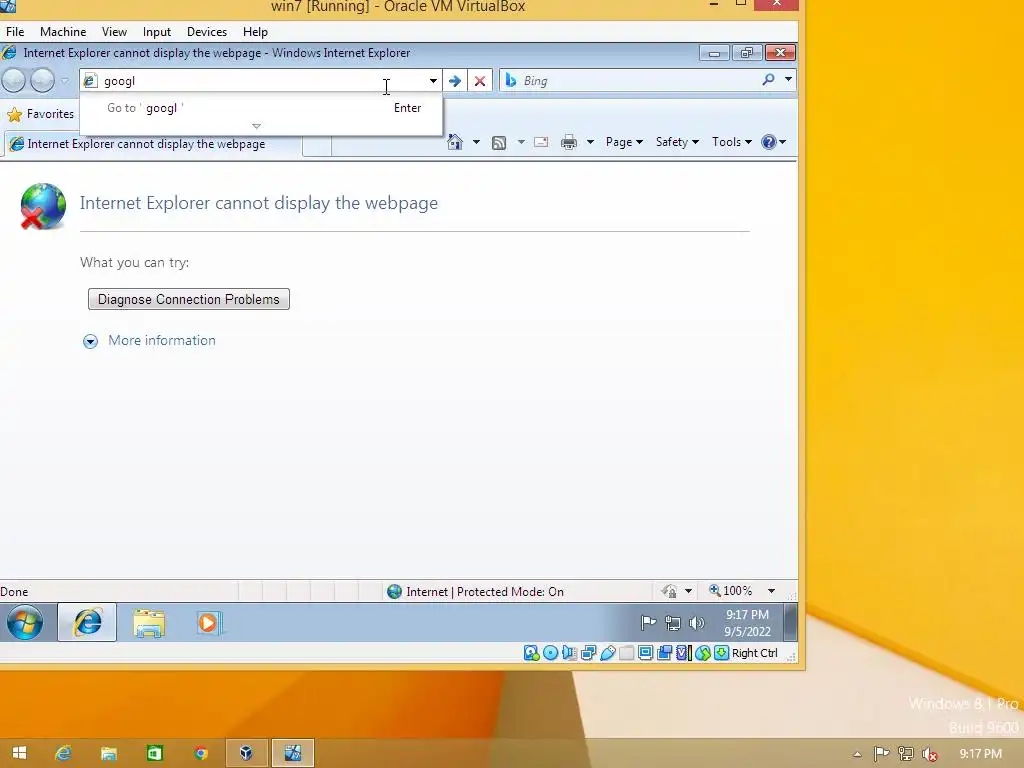Open Chrome on host taskbar
Viewport: 1024px width, 768px height.
point(200,753)
